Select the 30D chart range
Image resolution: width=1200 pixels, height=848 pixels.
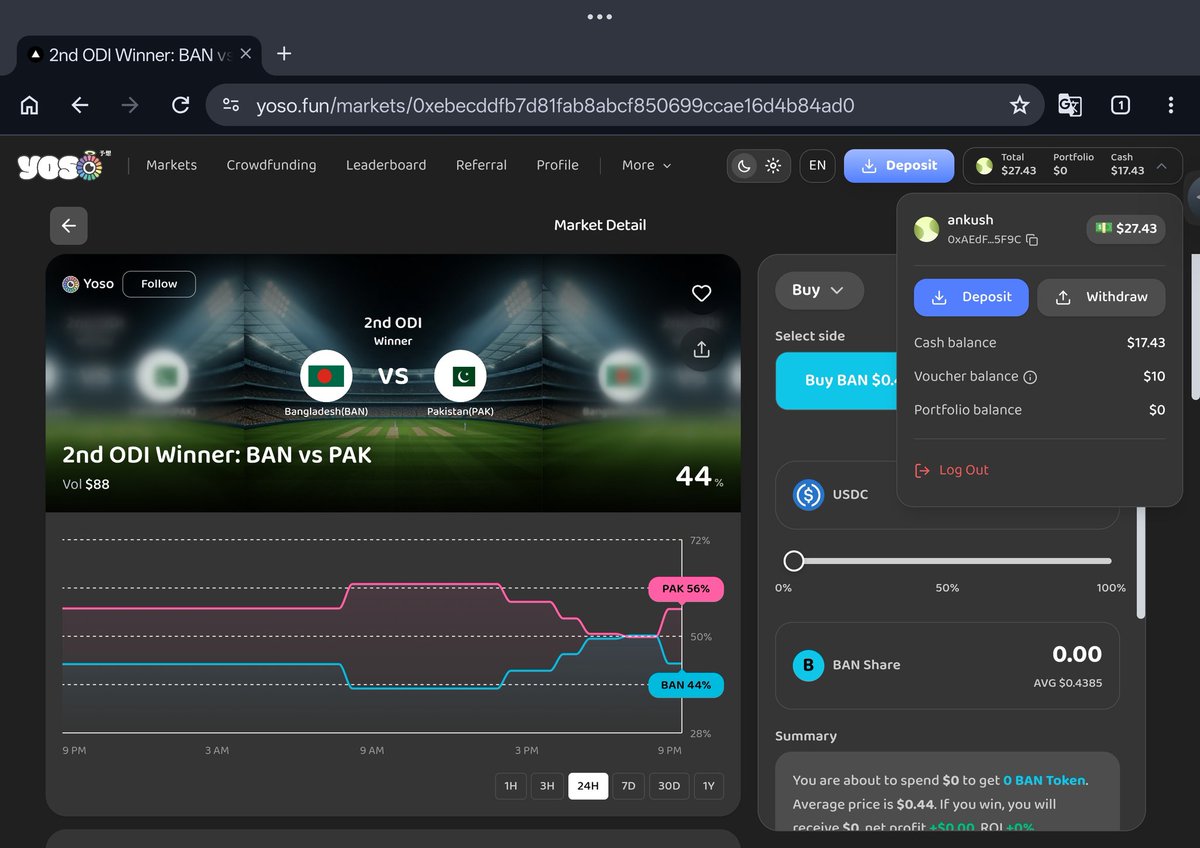(x=669, y=786)
